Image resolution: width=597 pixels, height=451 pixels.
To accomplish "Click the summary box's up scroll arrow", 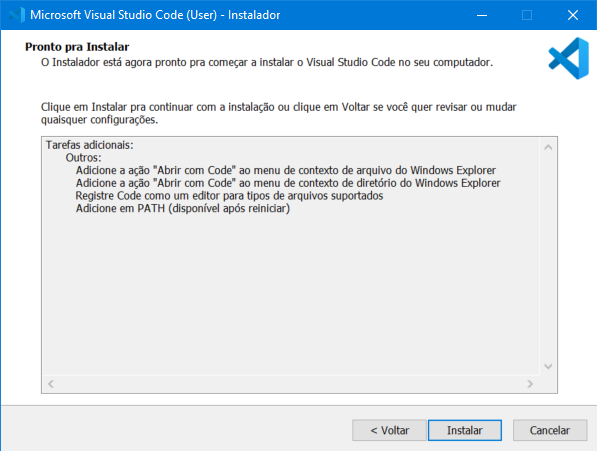I will 548,147.
